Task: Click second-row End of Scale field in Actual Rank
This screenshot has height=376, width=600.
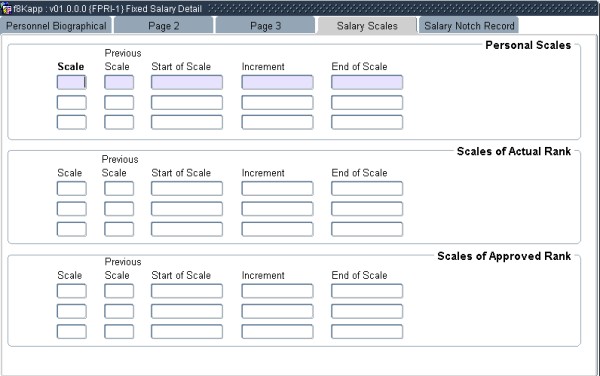Action: 367,209
